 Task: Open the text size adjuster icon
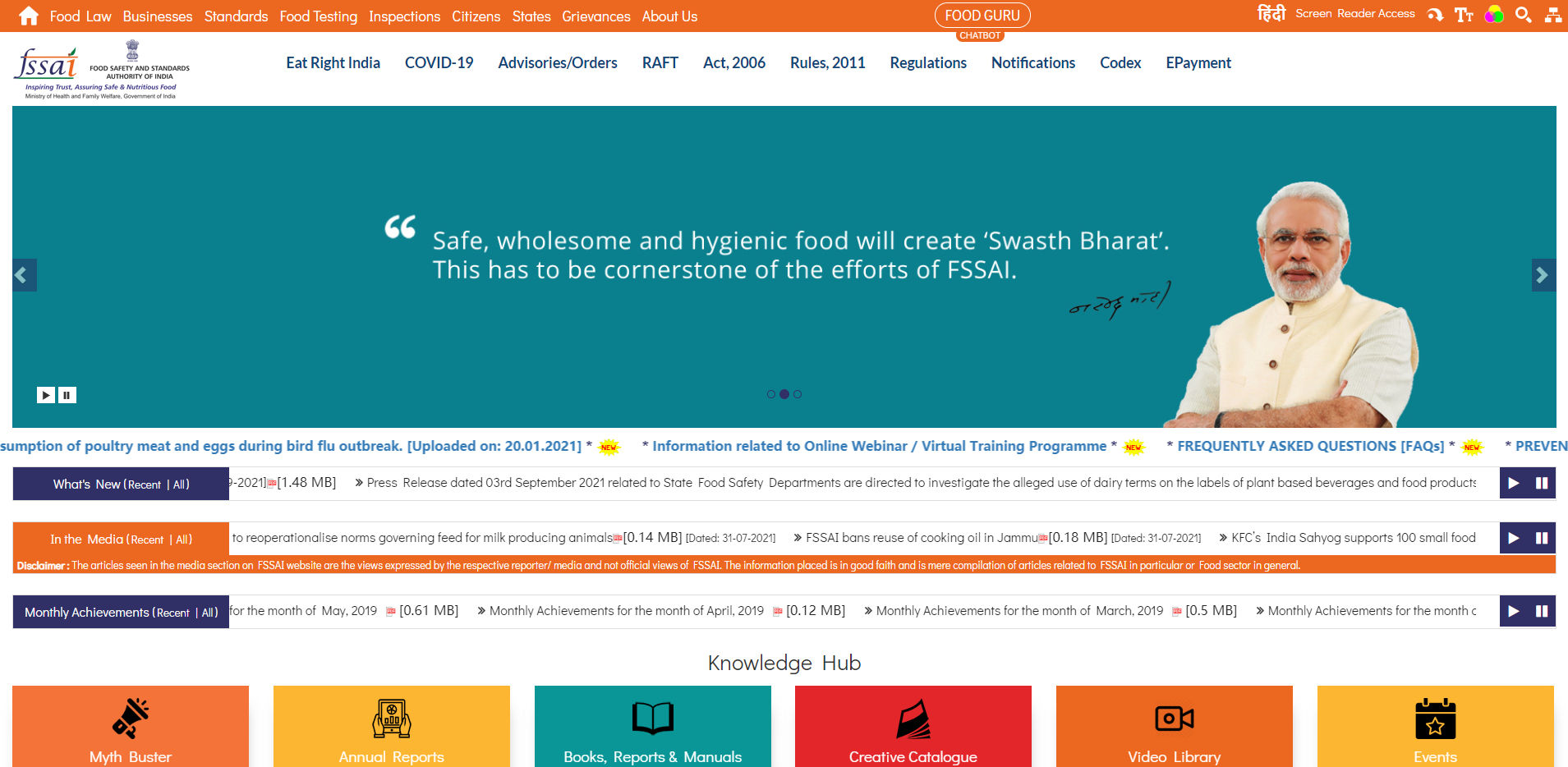point(1464,15)
